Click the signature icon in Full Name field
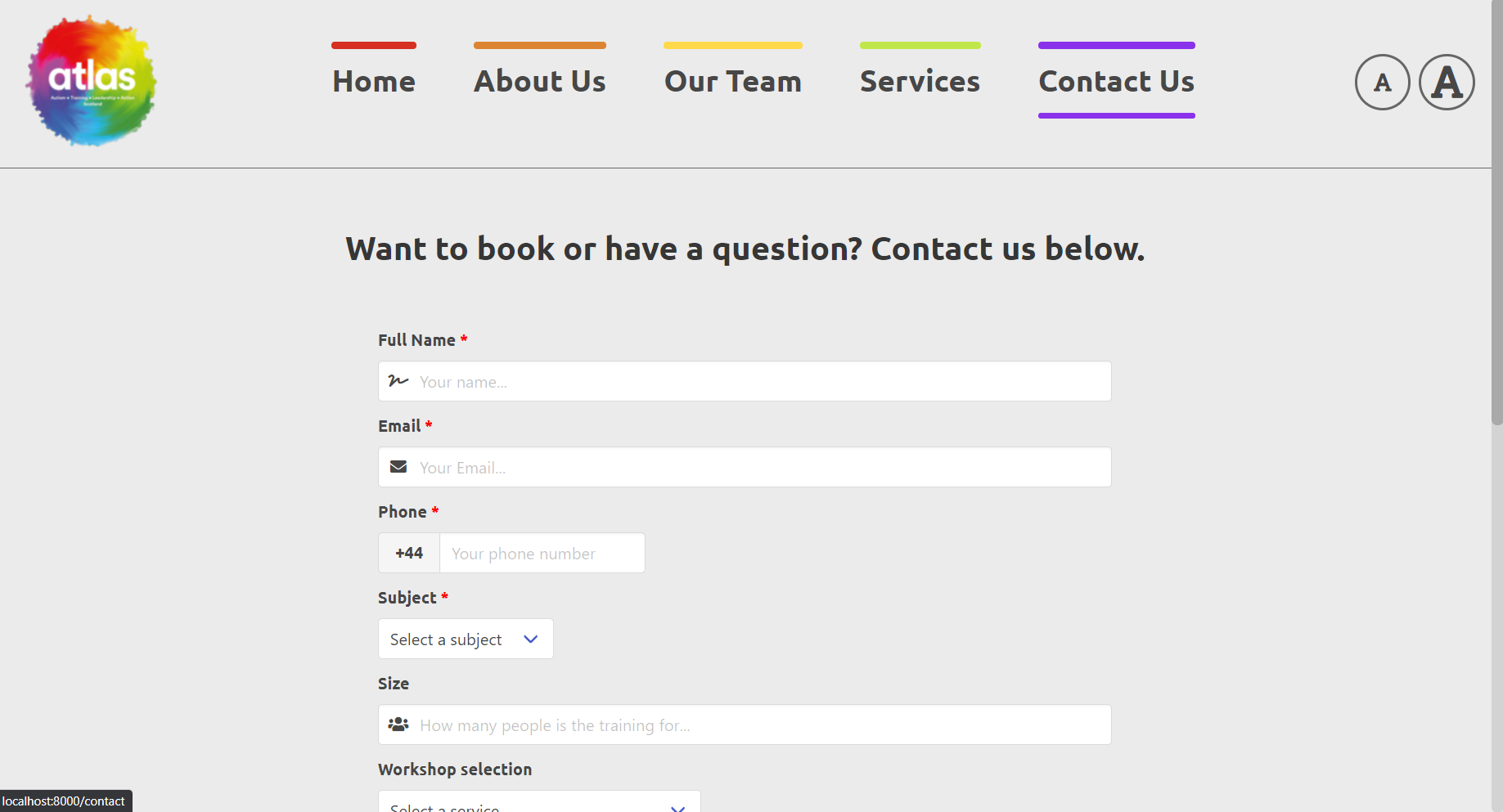 pos(398,381)
